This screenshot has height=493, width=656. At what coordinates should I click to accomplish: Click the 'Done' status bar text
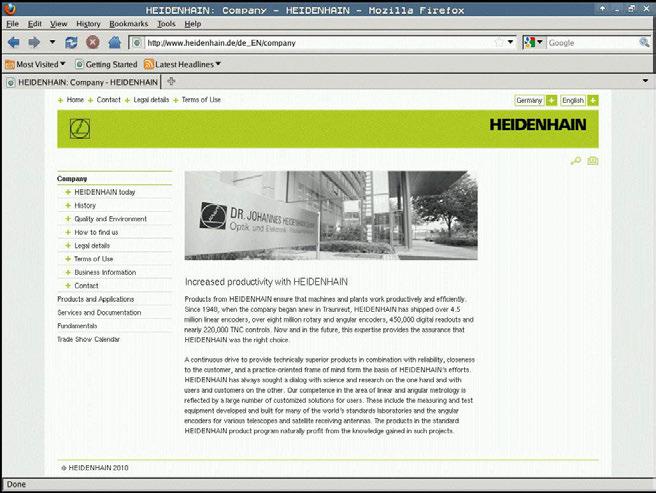(16, 484)
